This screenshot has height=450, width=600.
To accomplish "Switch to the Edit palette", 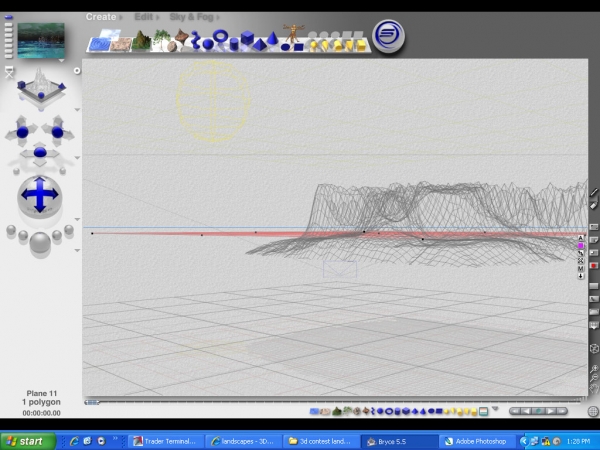I will pos(143,17).
